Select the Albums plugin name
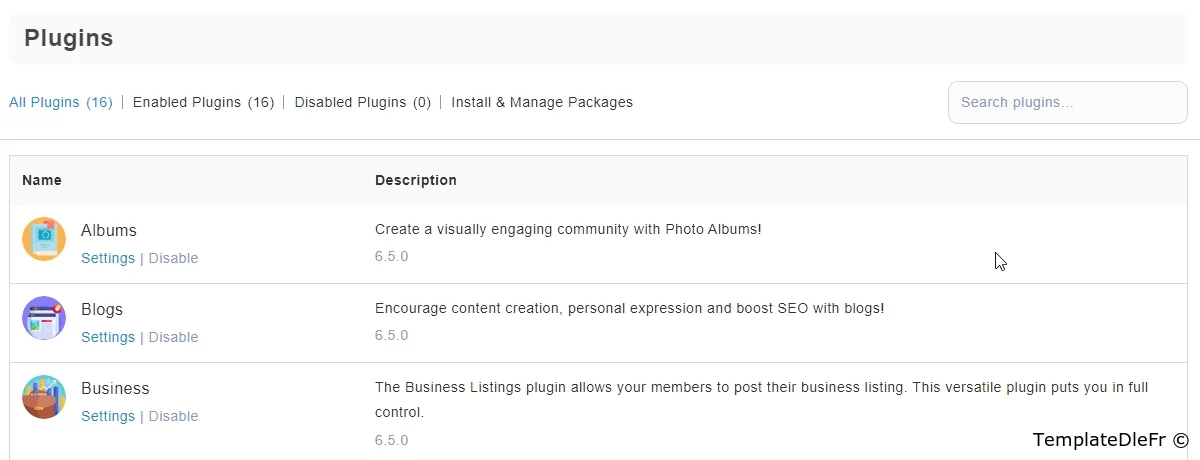Image resolution: width=1200 pixels, height=460 pixels. tap(109, 230)
